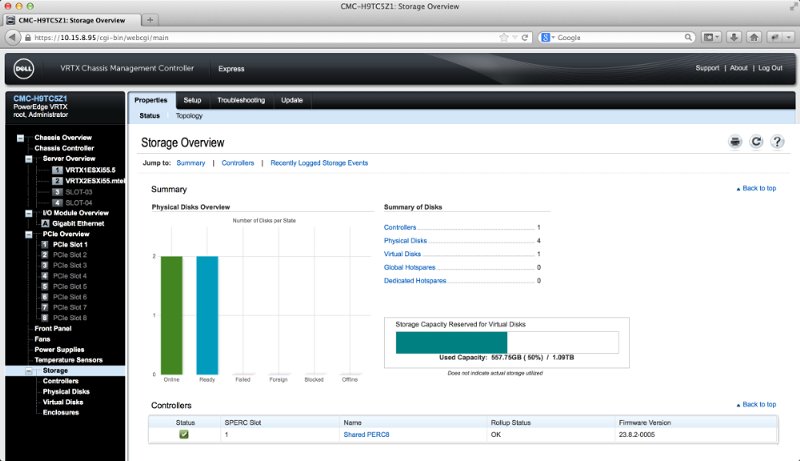Bookmark this page with the star

504,37
